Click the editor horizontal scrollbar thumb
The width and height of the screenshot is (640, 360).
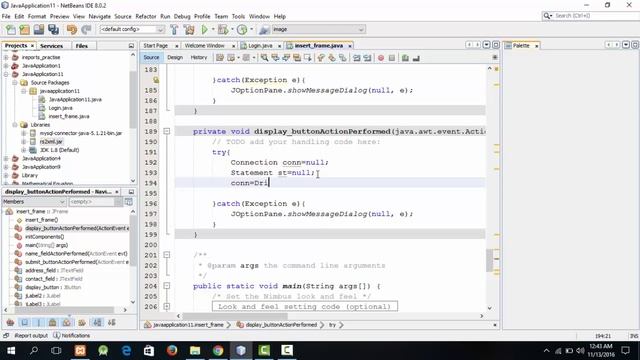[x=235, y=316]
